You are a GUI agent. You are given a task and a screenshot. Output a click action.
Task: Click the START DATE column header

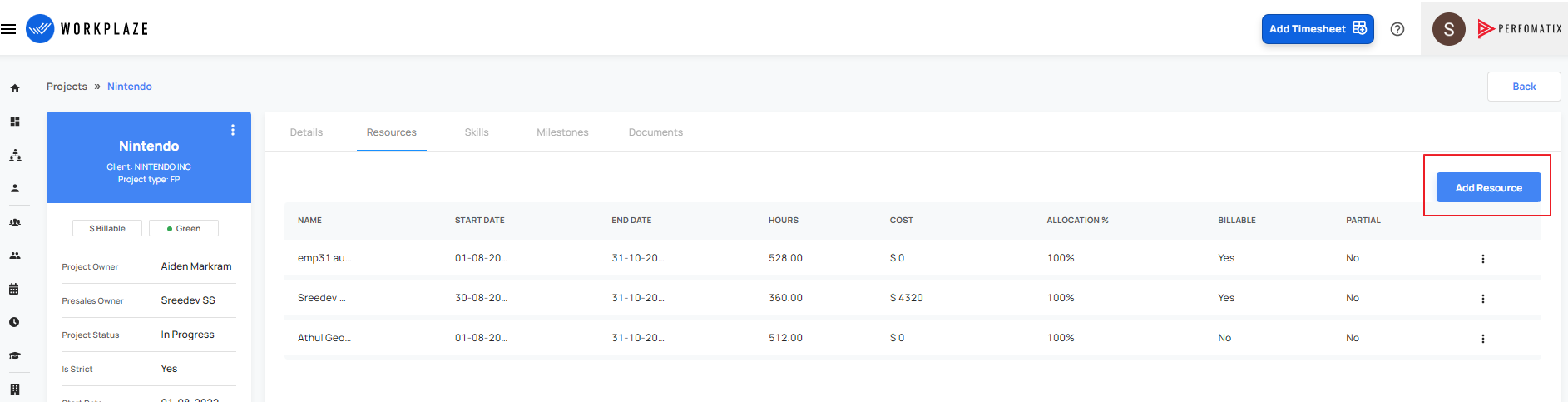480,221
